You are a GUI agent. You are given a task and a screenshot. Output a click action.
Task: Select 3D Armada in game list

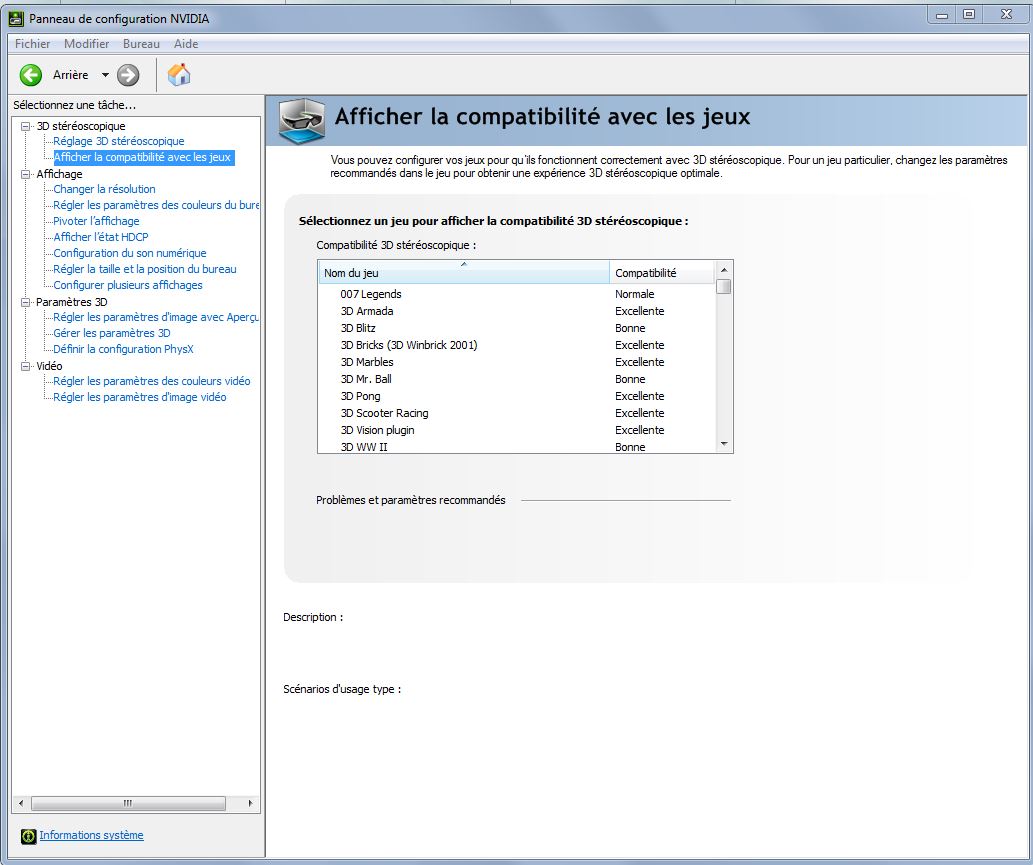click(516, 311)
